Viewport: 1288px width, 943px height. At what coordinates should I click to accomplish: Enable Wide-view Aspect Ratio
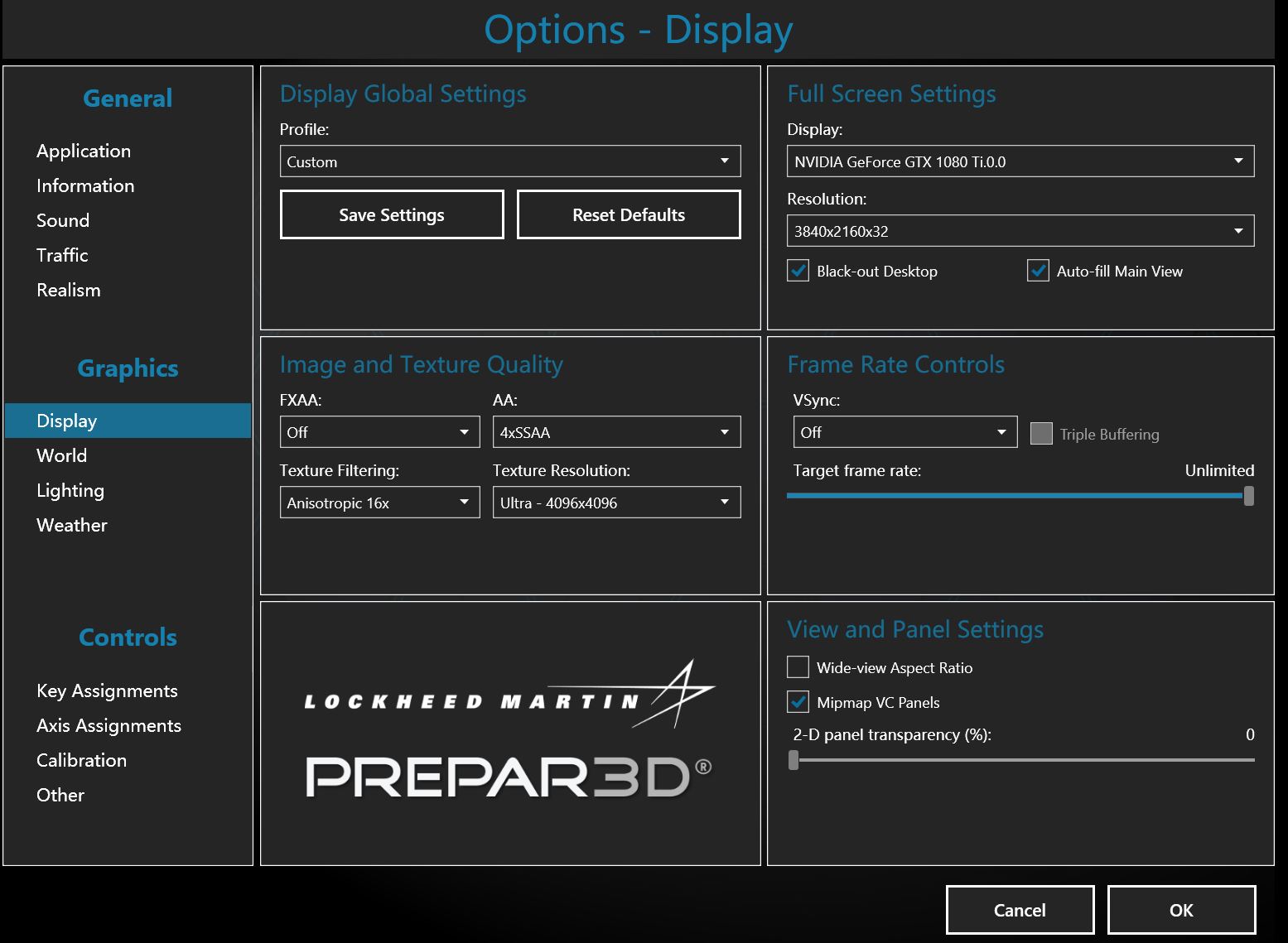pyautogui.click(x=798, y=667)
